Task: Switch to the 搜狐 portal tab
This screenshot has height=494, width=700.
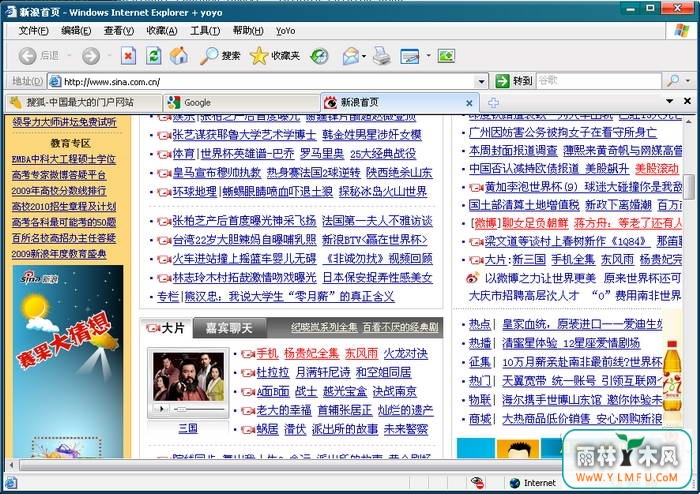Action: point(83,103)
